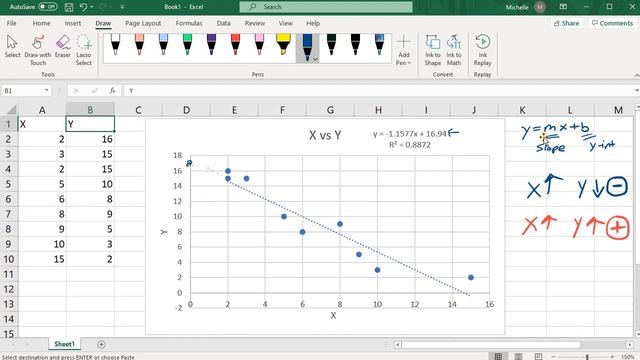Customize Quick Access Toolbar dropdown
640x360 pixels.
tap(122, 7)
